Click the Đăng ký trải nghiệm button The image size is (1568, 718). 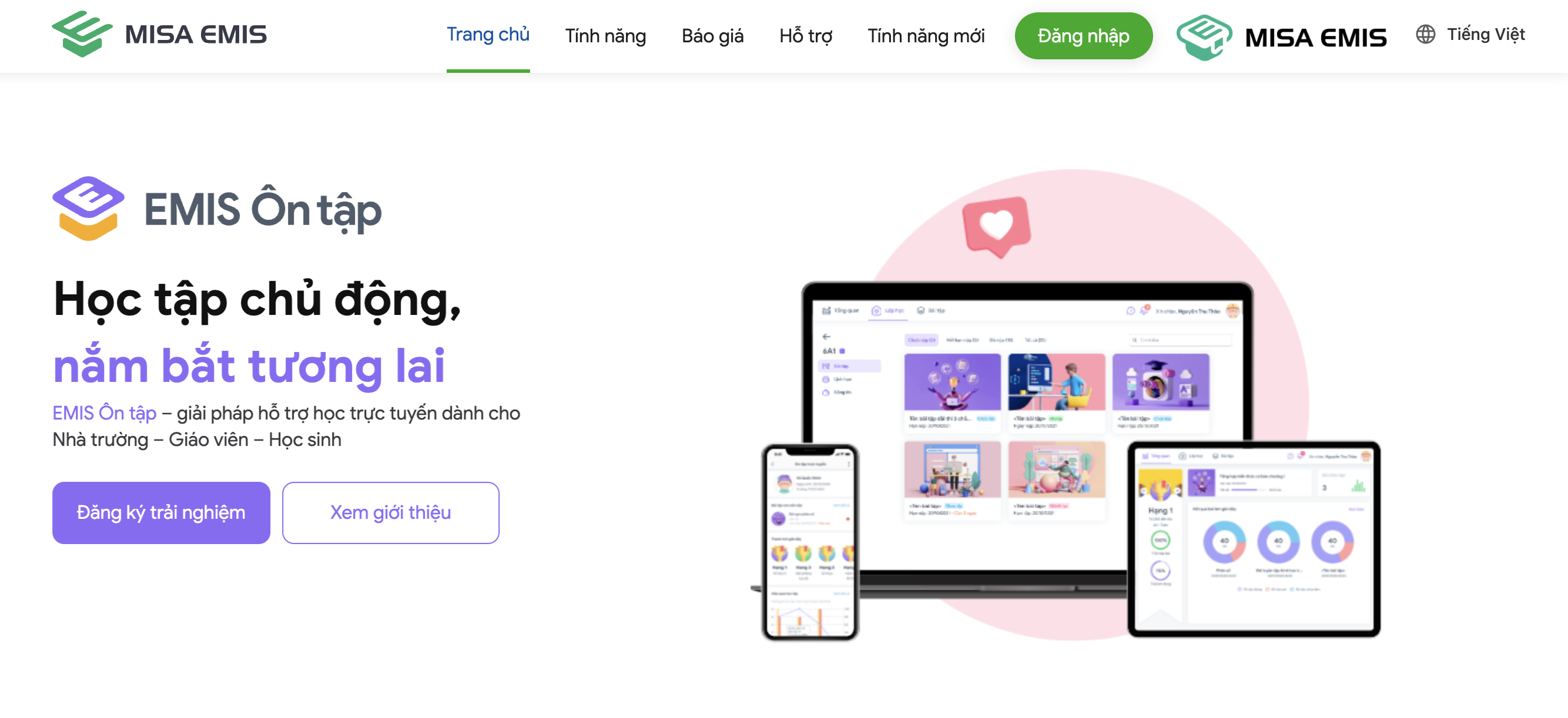[160, 512]
